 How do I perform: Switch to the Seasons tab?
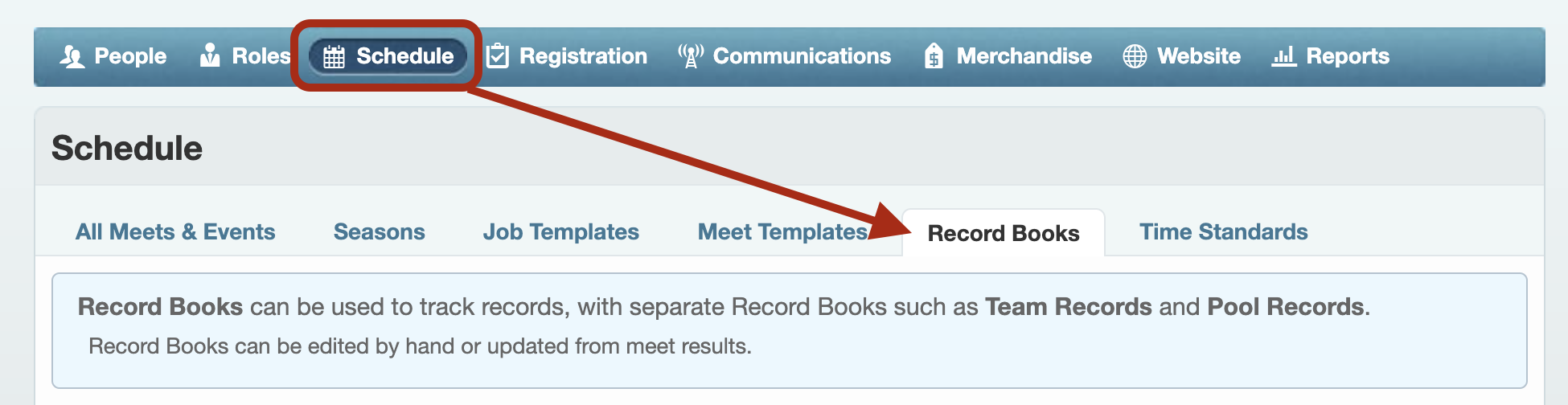tap(379, 232)
